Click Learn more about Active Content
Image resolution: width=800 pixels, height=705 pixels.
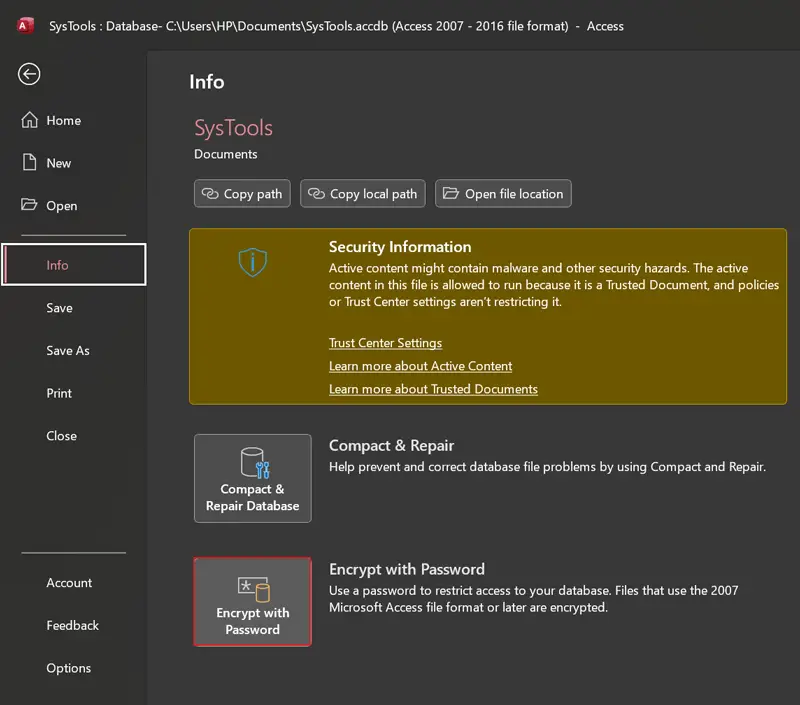pos(420,366)
